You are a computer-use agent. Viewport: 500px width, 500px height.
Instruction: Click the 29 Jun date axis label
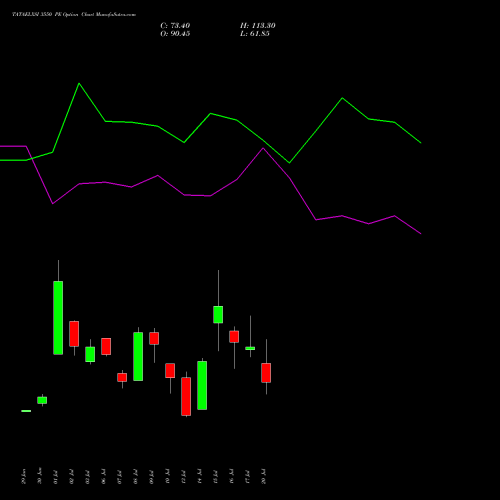tap(23, 477)
